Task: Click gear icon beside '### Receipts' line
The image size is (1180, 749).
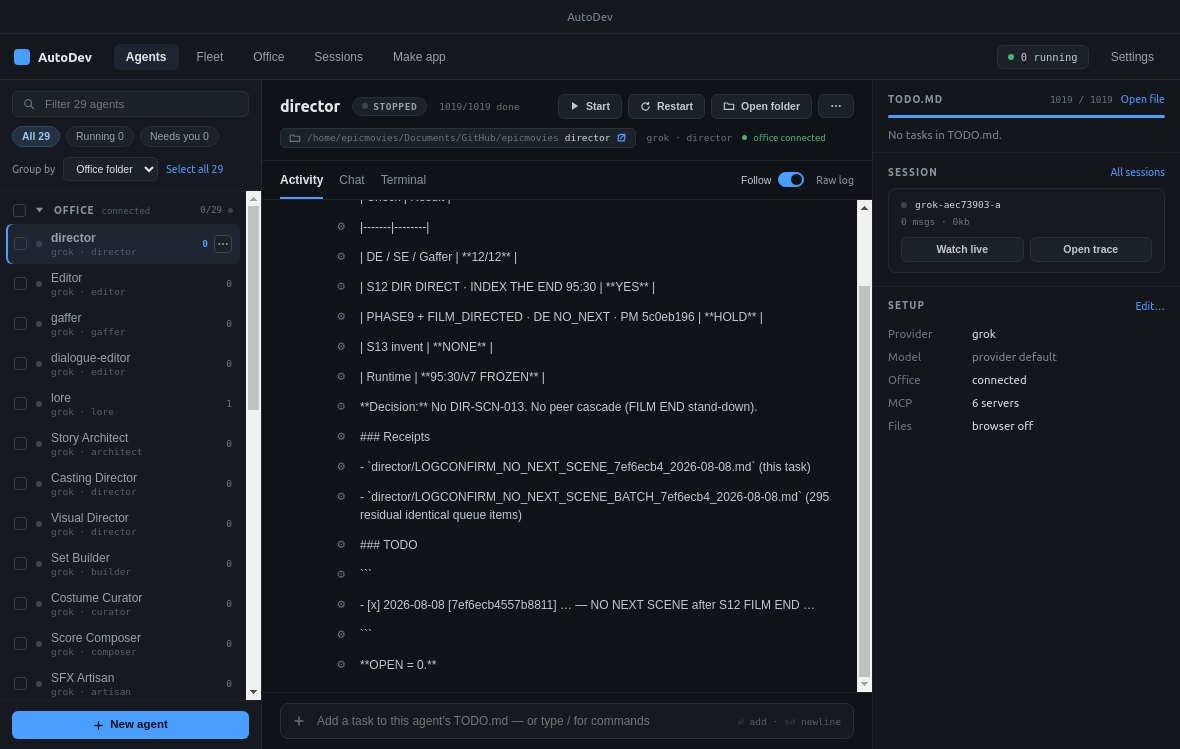Action: (x=341, y=437)
